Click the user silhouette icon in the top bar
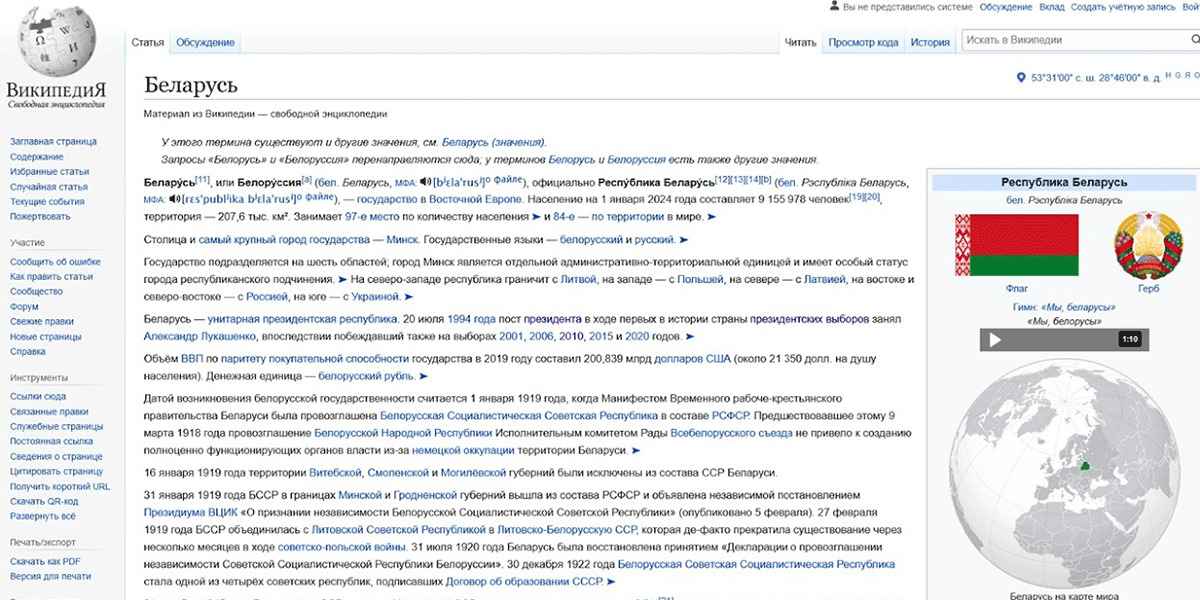This screenshot has height=600, width=1200. pos(836,6)
